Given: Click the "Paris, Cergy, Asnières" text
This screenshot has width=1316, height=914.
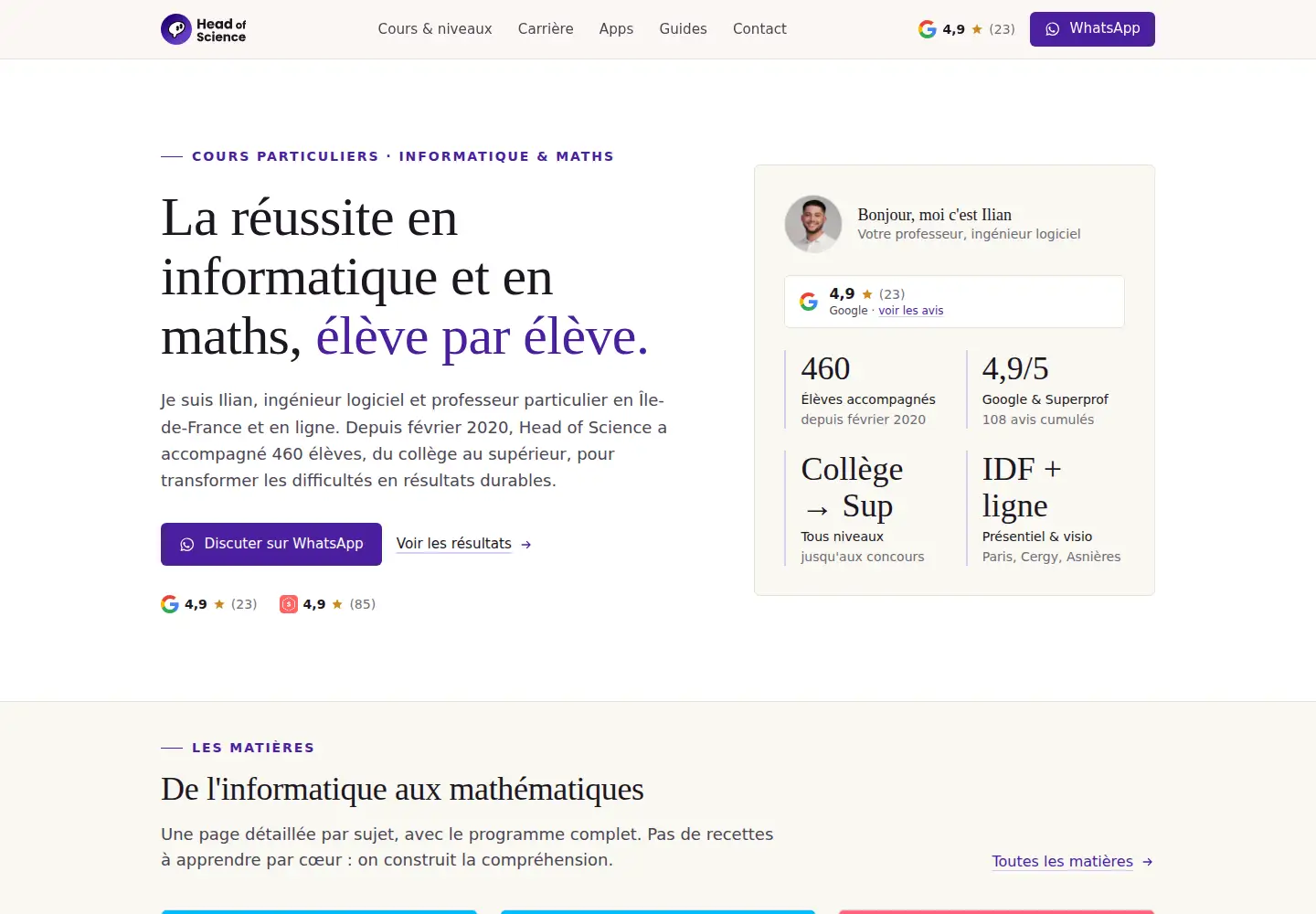Looking at the screenshot, I should (x=1052, y=557).
